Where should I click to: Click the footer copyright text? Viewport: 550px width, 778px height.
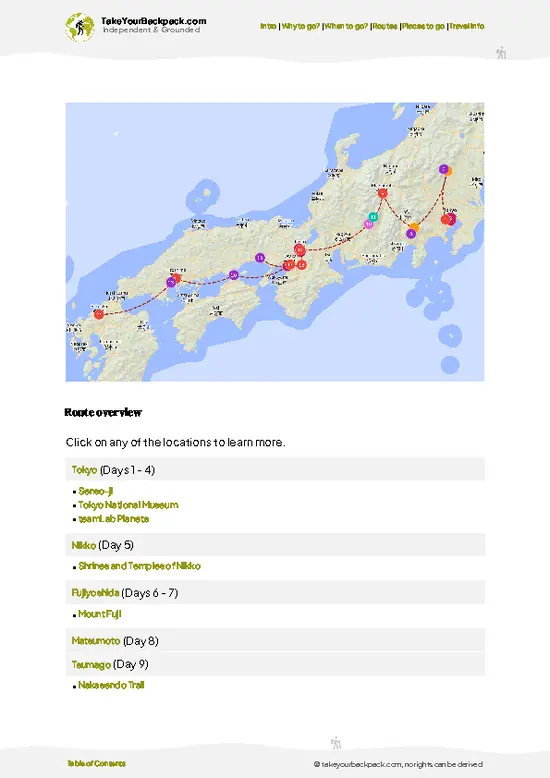pyautogui.click(x=398, y=764)
